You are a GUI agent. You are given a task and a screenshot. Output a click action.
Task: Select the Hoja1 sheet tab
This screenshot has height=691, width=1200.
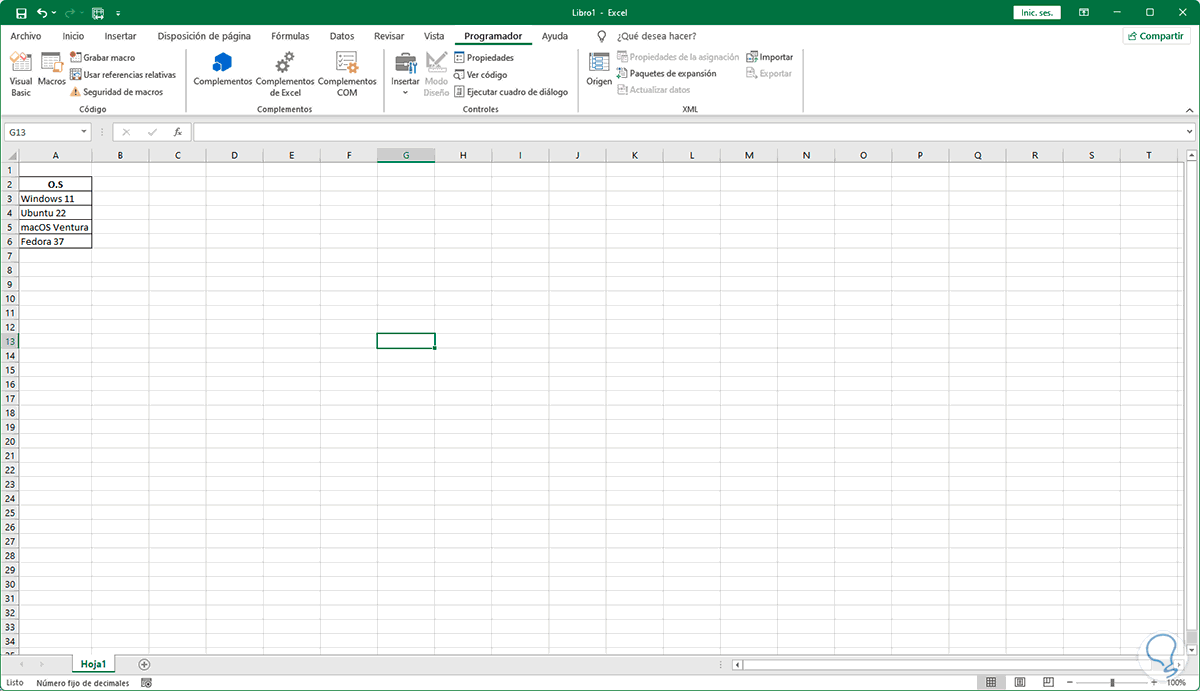pos(95,664)
